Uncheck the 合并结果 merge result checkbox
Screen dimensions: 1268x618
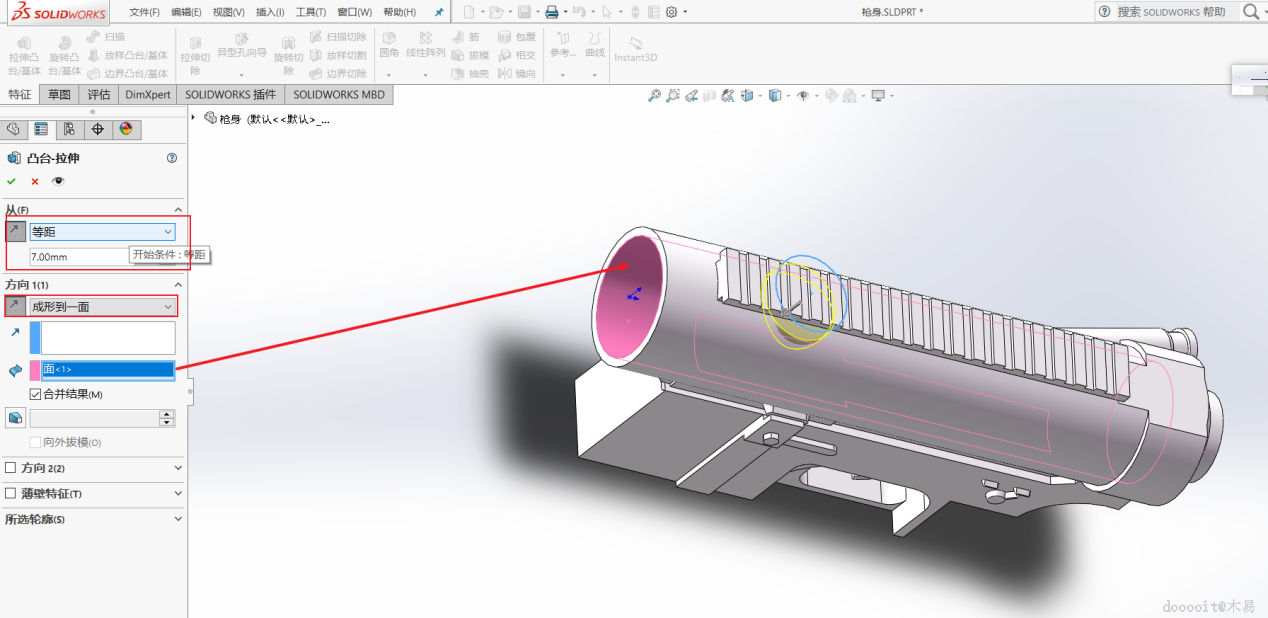point(35,394)
